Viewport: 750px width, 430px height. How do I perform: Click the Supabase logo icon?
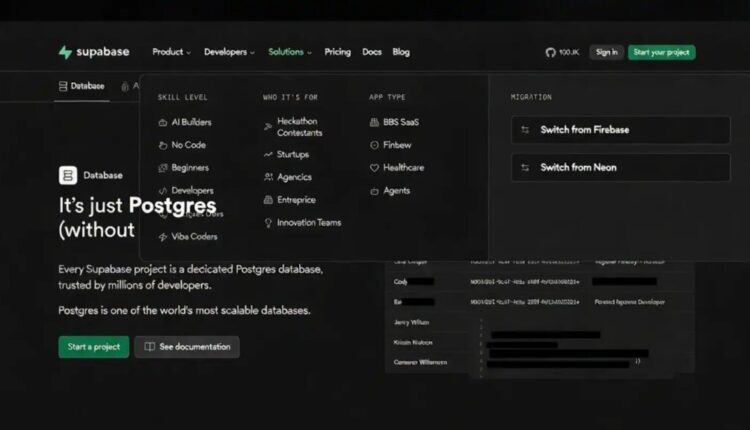click(65, 52)
